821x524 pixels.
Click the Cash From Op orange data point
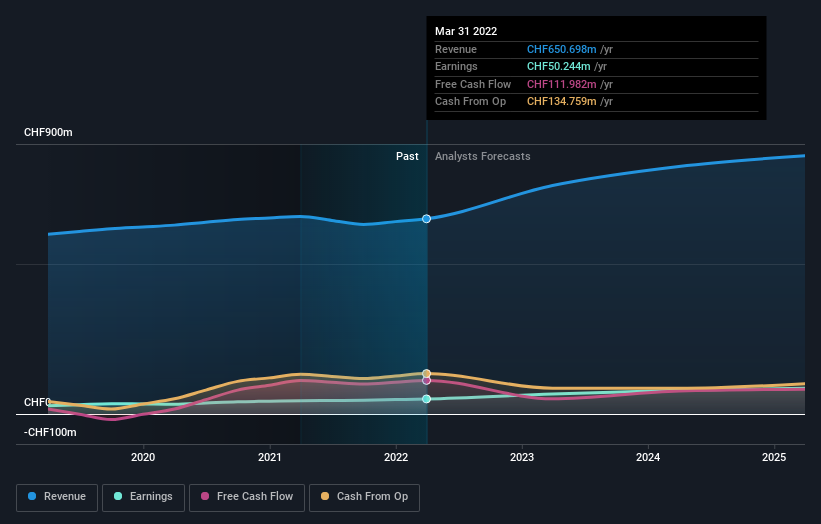tap(426, 373)
